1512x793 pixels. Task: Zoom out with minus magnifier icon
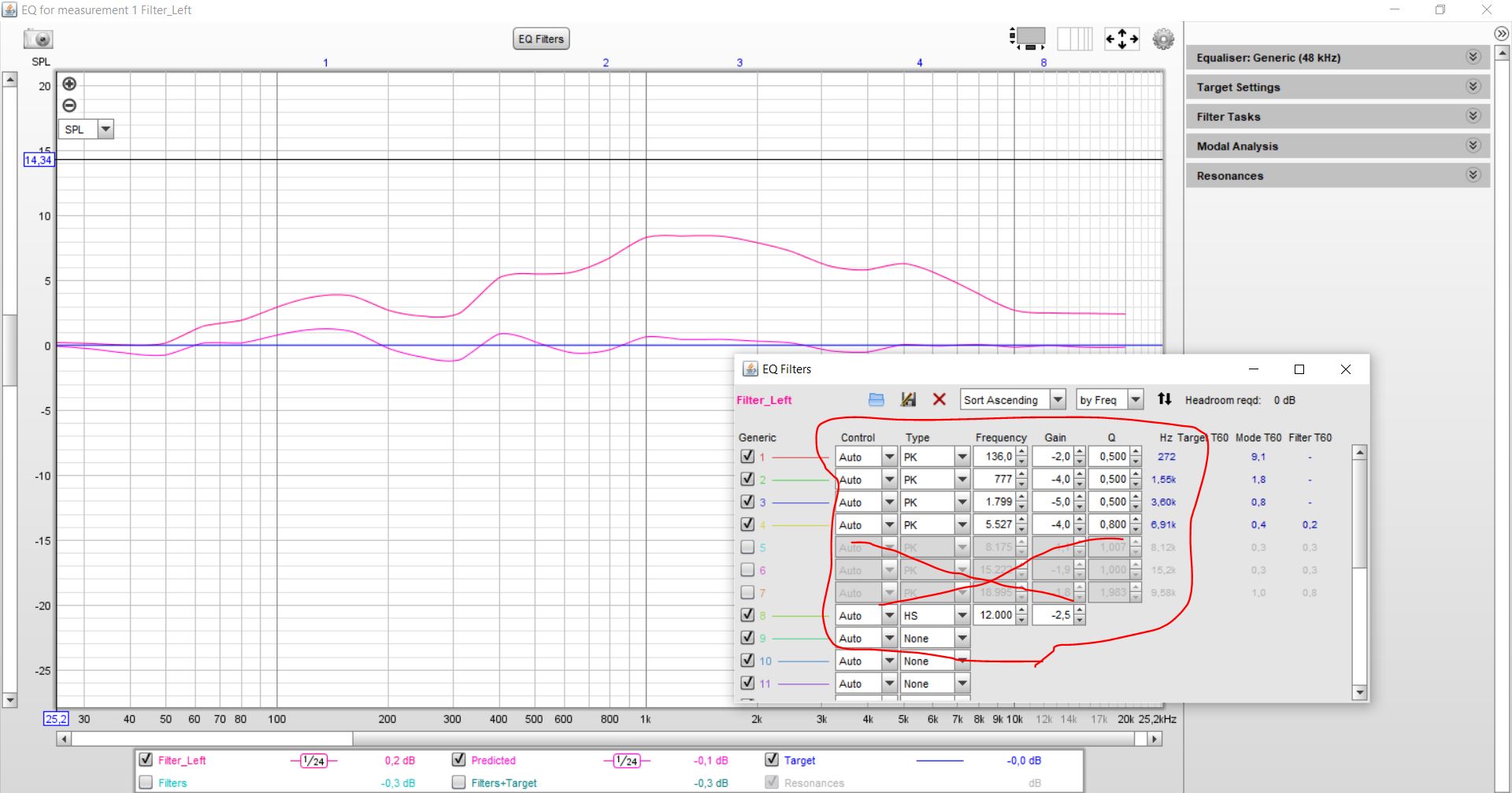pos(69,106)
